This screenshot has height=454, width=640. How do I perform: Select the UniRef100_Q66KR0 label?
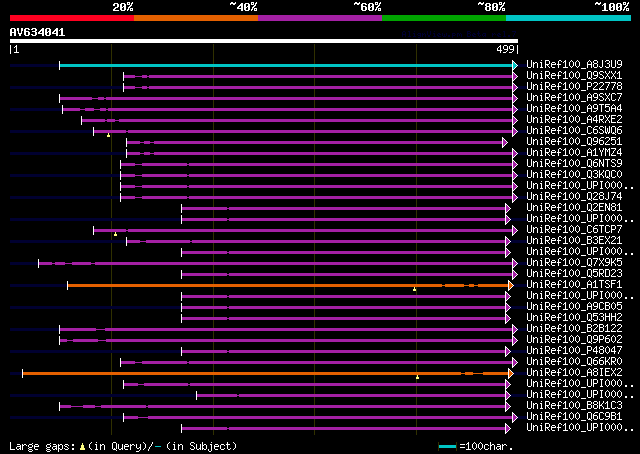point(574,362)
